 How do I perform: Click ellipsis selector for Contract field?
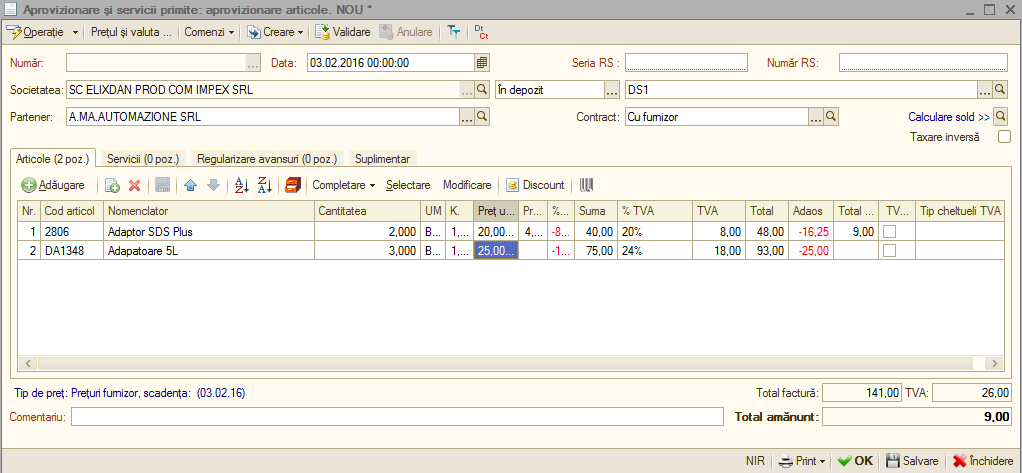(815, 117)
